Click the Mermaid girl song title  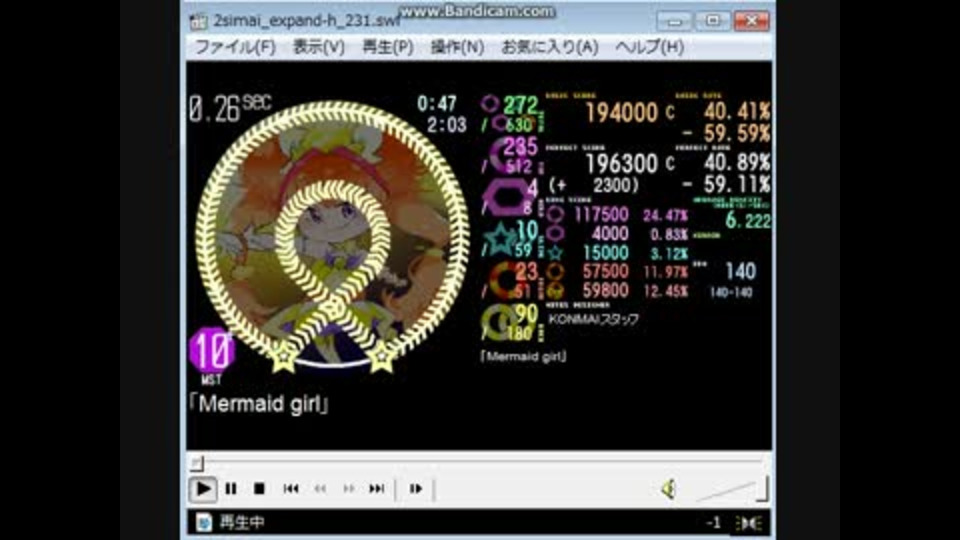pyautogui.click(x=258, y=404)
